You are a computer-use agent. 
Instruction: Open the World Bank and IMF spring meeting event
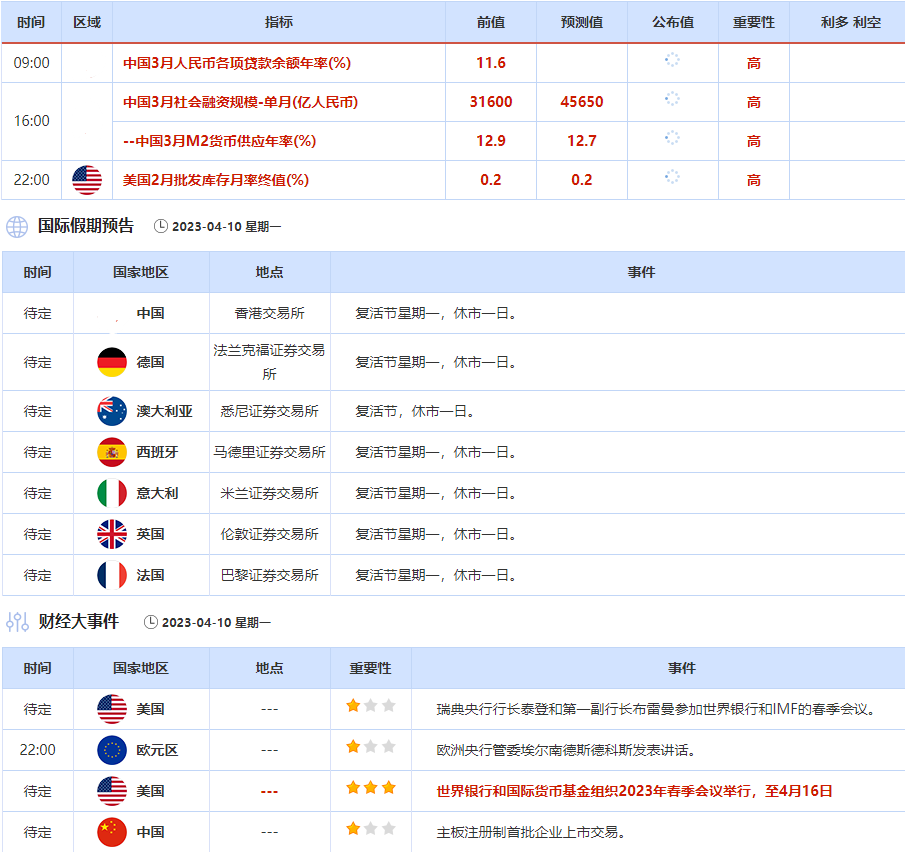(x=634, y=791)
